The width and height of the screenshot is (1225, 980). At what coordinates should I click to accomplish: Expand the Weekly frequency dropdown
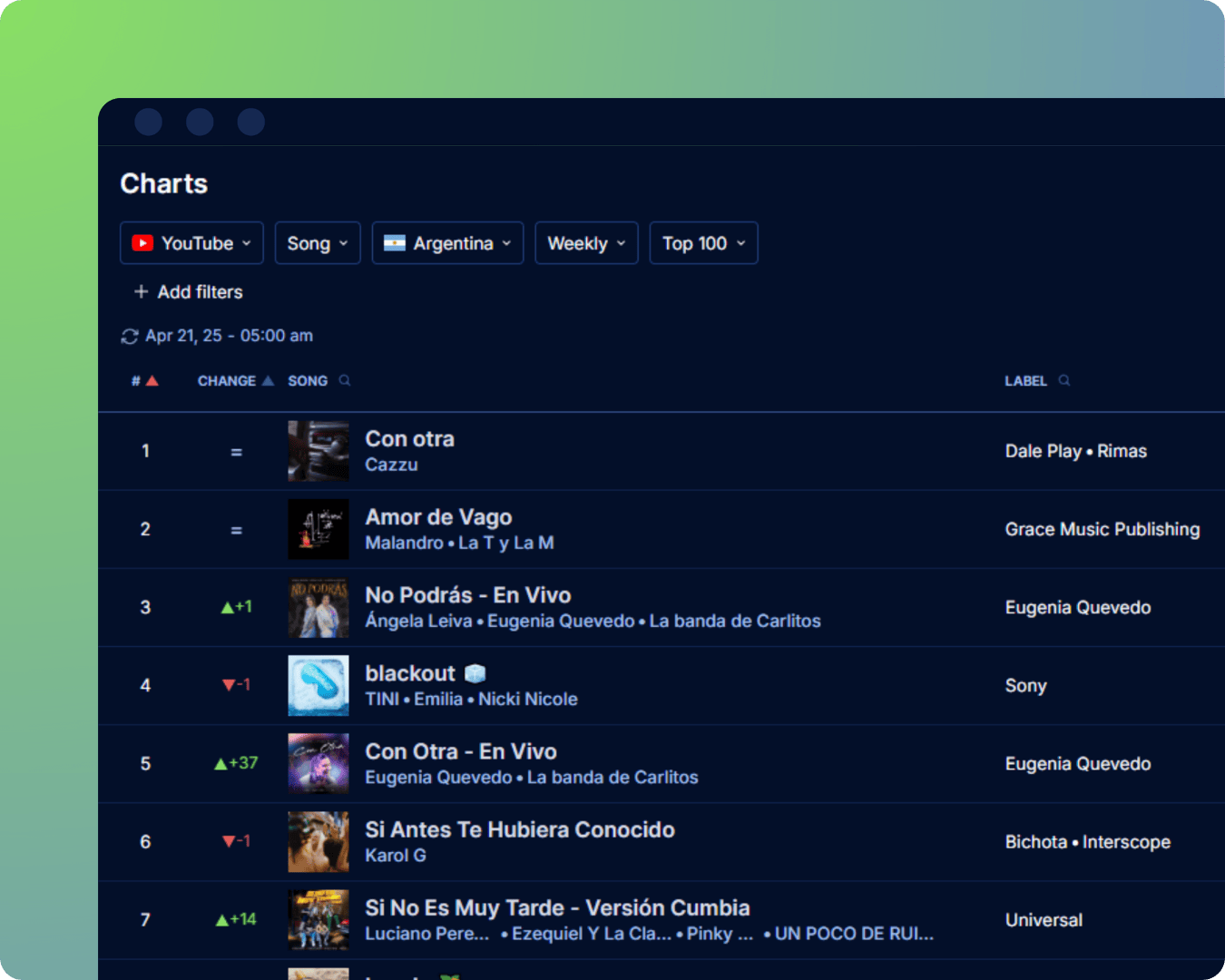(585, 242)
